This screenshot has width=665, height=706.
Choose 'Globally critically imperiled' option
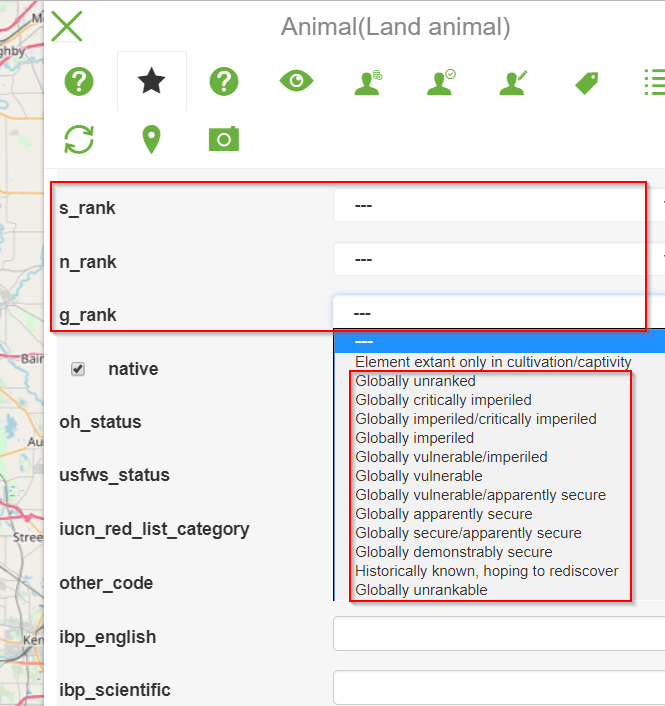pos(443,400)
